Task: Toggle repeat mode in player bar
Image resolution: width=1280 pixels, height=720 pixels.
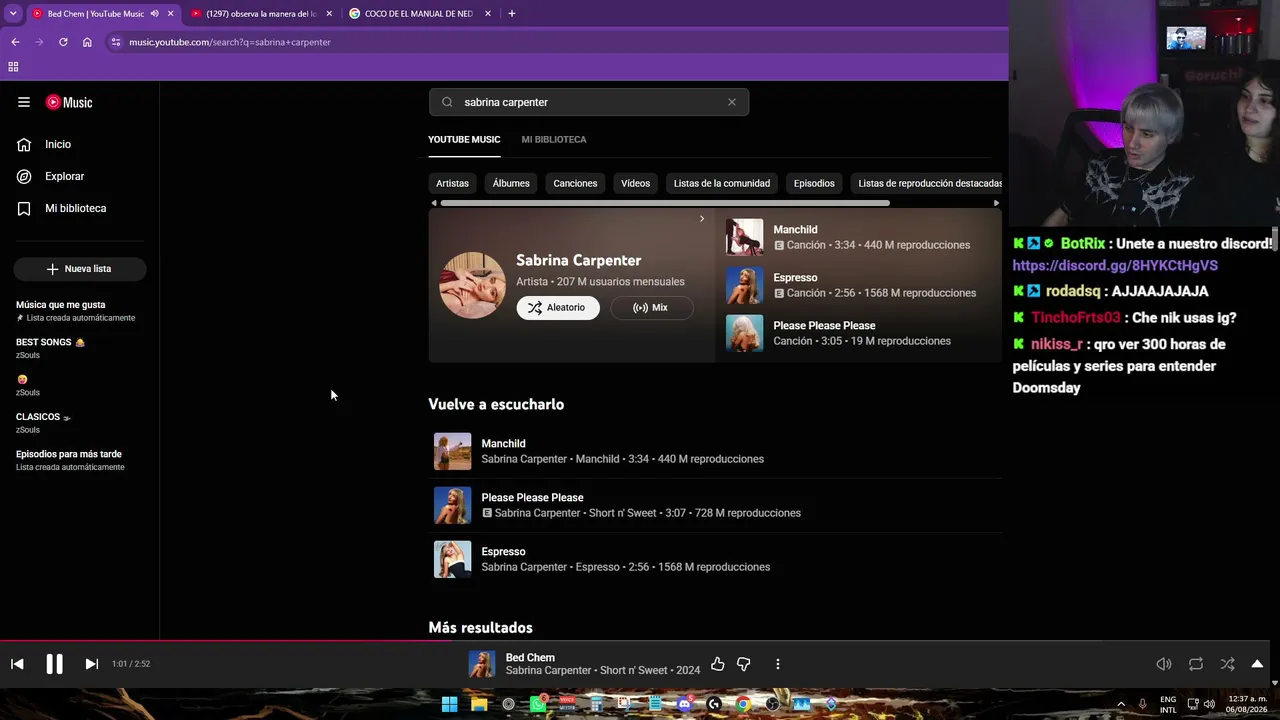Action: click(x=1196, y=664)
